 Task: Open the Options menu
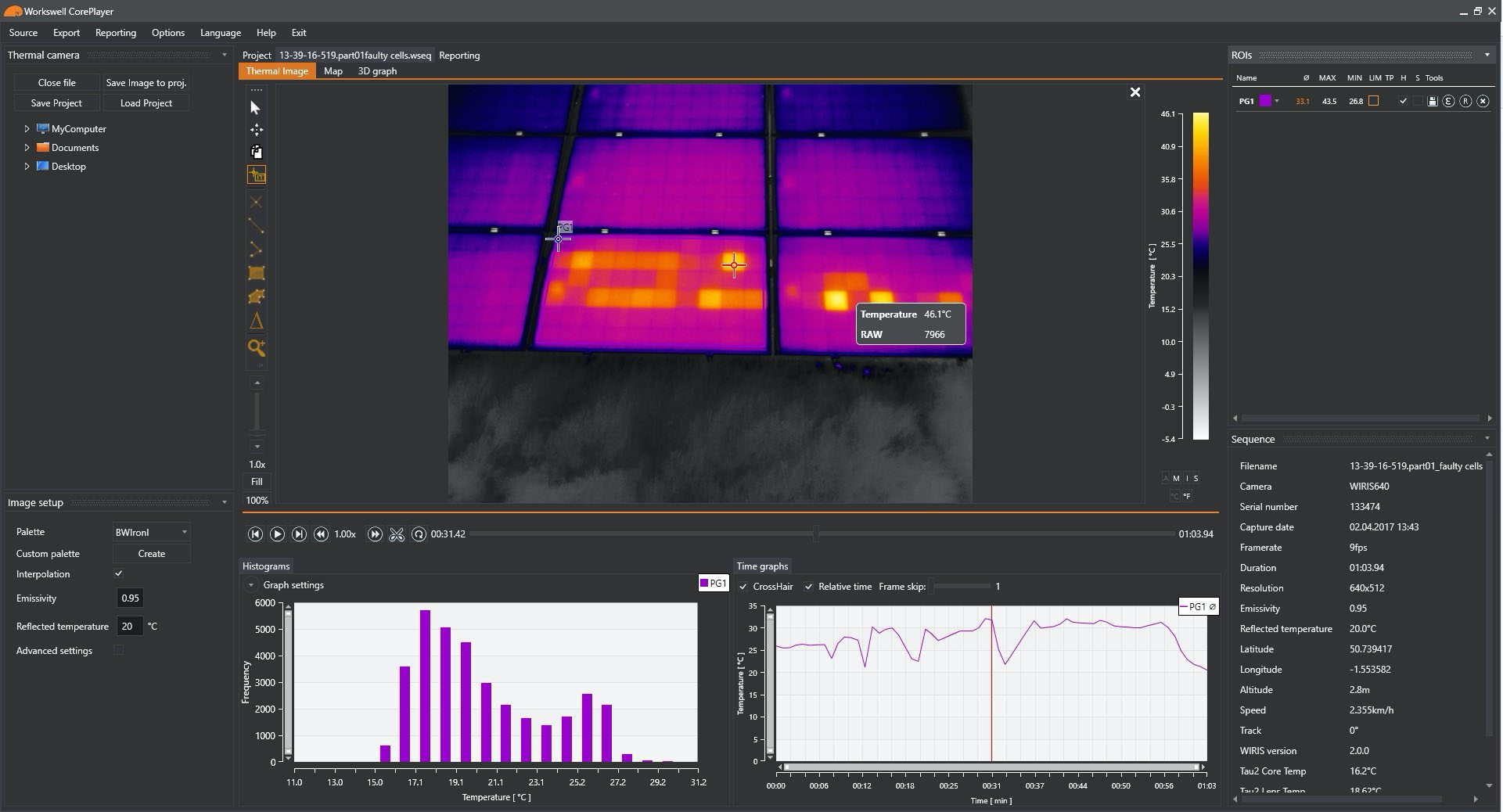tap(168, 33)
